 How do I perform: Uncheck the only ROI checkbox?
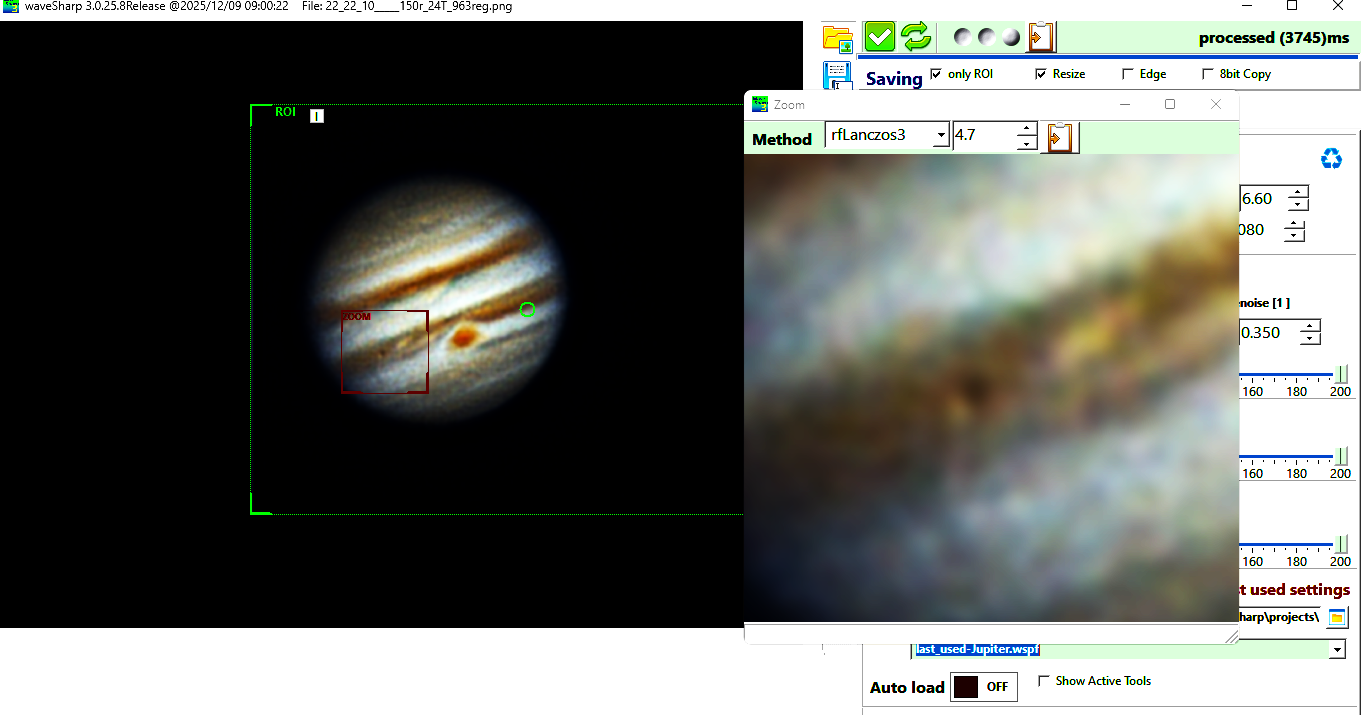coord(936,74)
